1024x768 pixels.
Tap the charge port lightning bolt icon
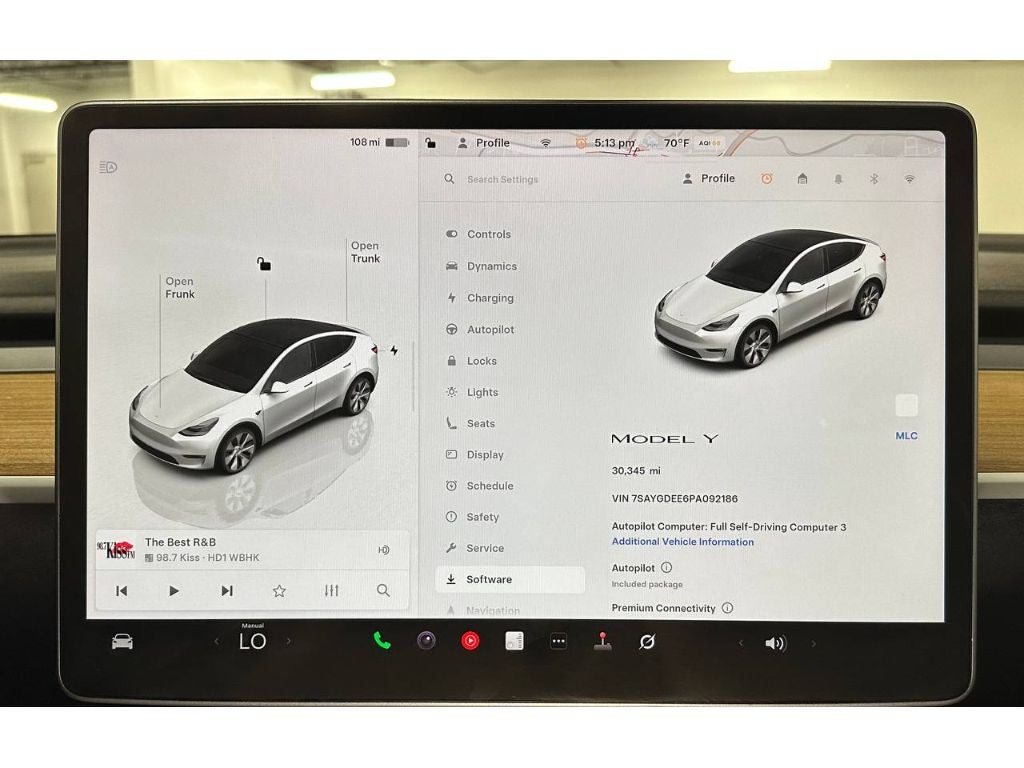394,350
